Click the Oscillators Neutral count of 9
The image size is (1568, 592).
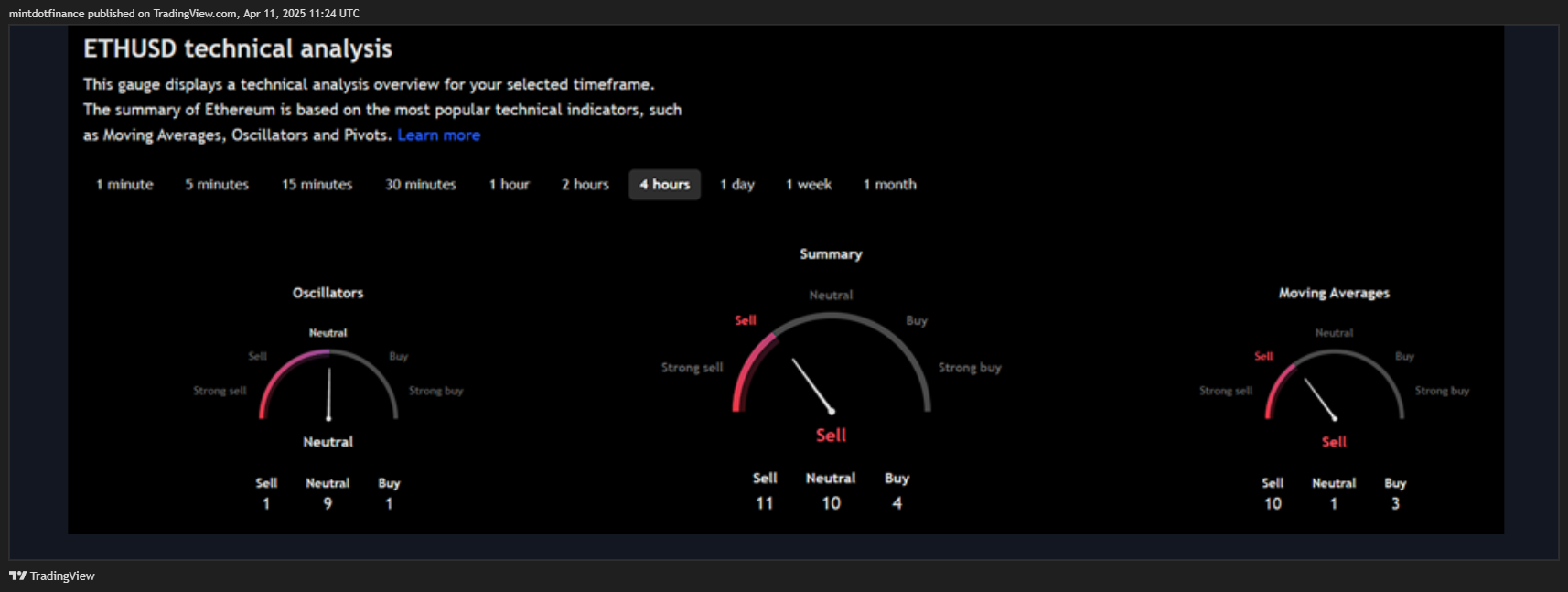(328, 503)
